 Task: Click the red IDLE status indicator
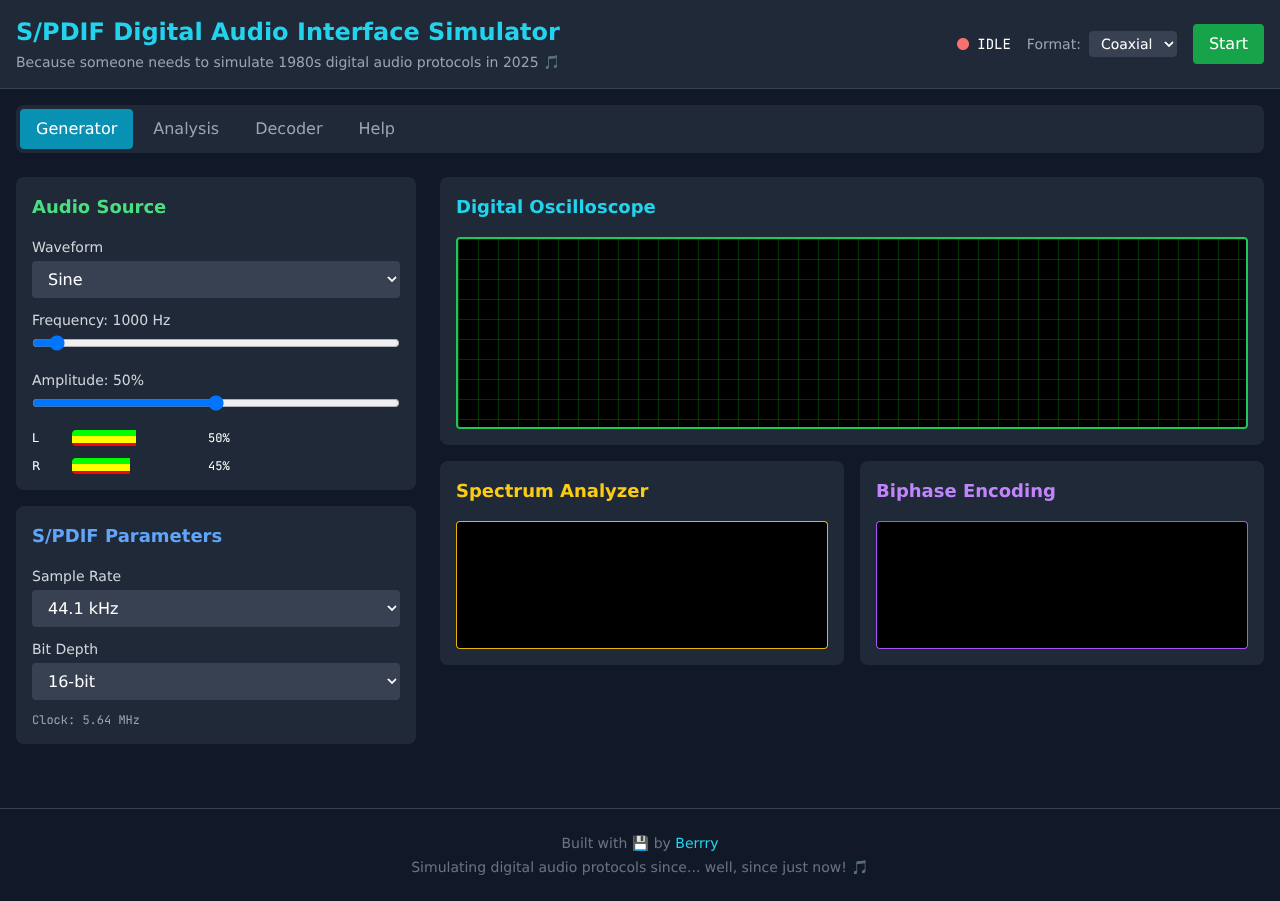(x=963, y=43)
